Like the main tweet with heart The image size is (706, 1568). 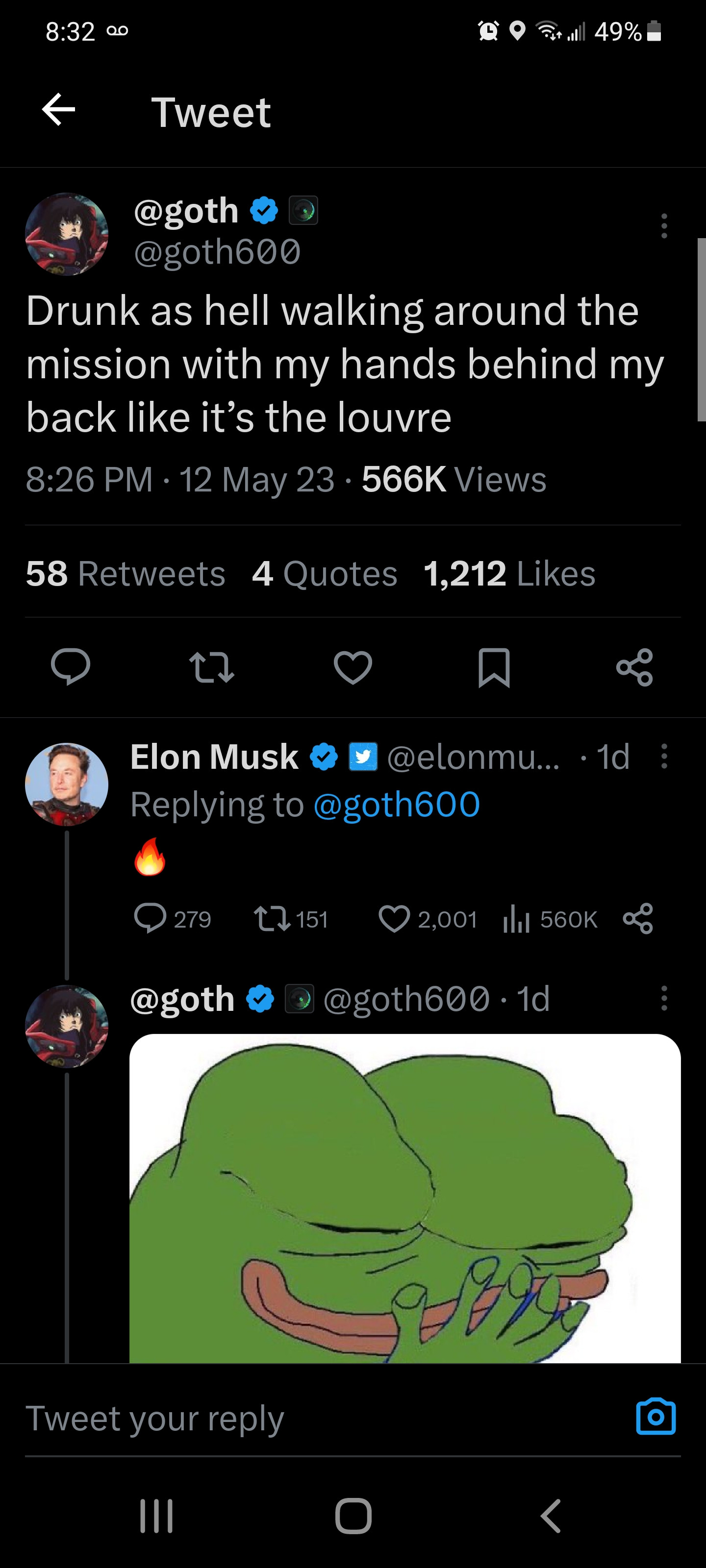353,667
